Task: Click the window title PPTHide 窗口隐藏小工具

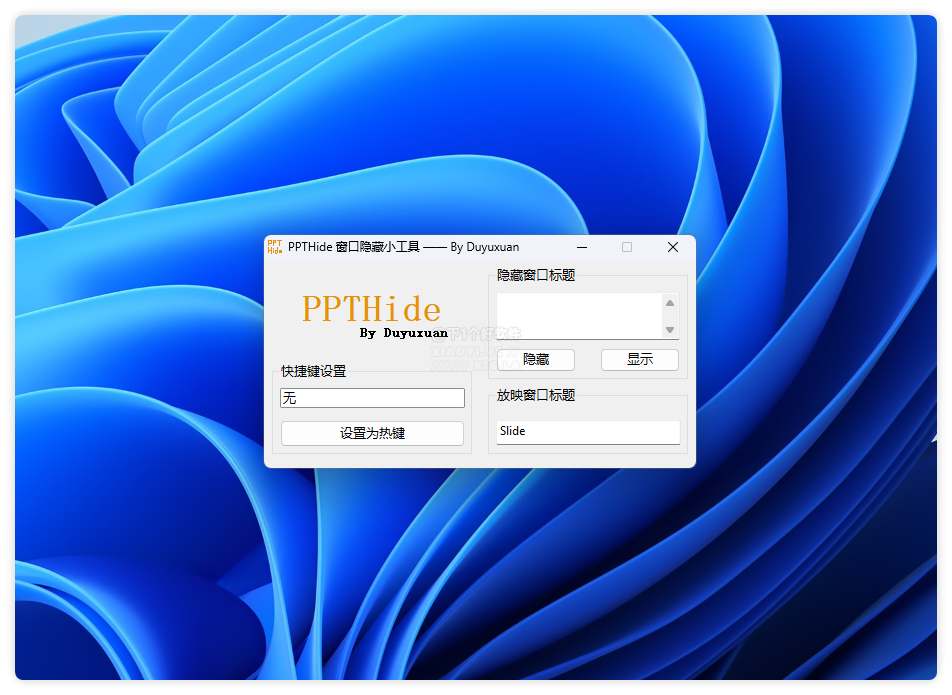Action: pos(353,247)
